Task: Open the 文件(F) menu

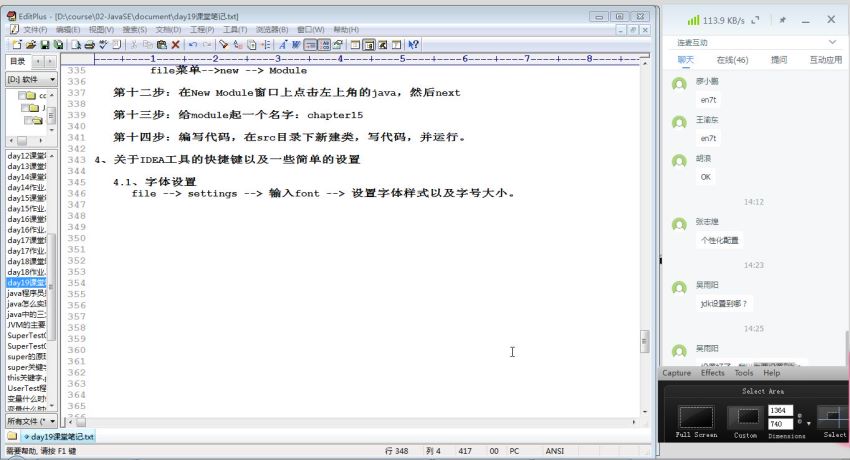Action: pos(35,29)
